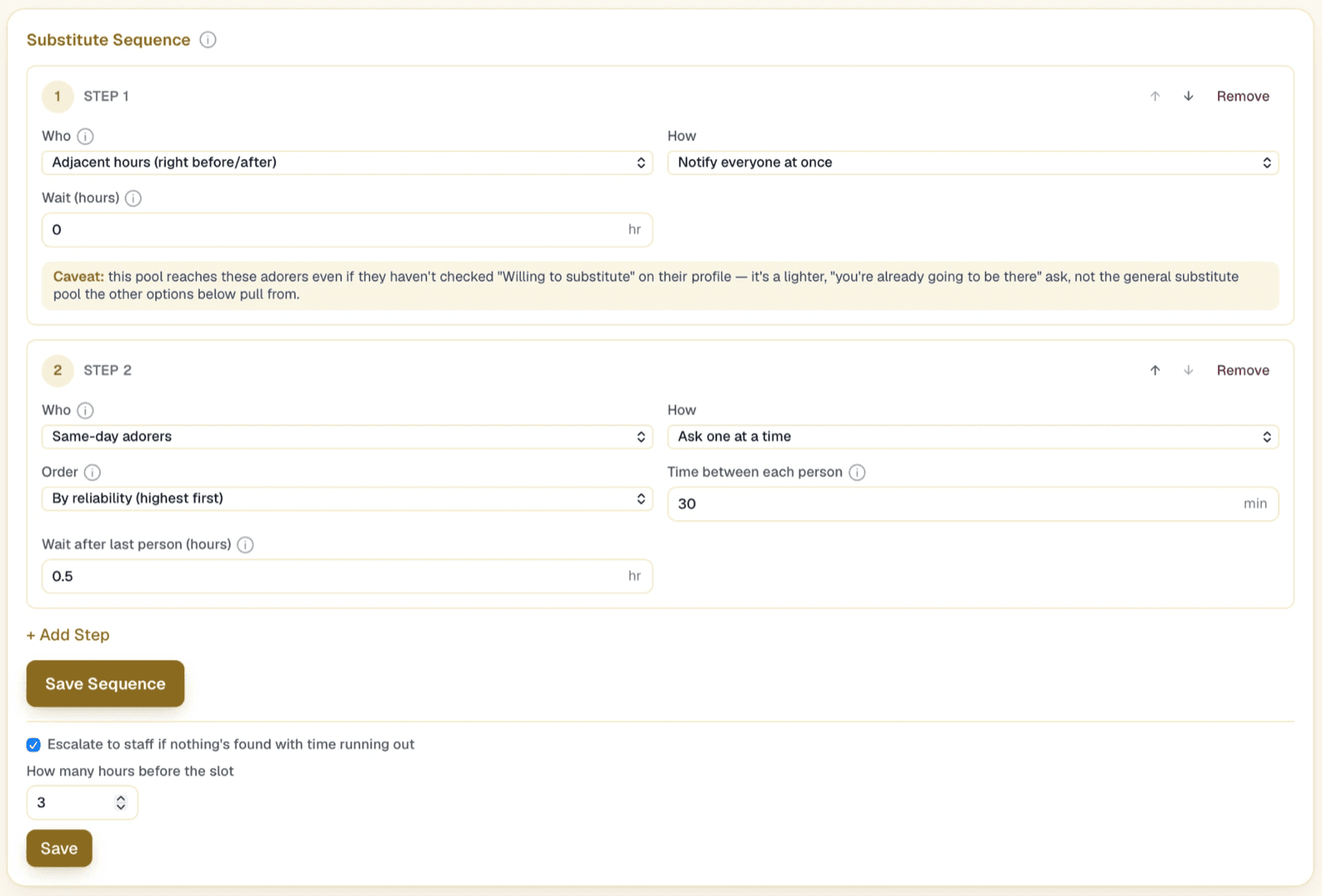Show info for Wait (hours) field
The width and height of the screenshot is (1322, 896).
tap(133, 198)
